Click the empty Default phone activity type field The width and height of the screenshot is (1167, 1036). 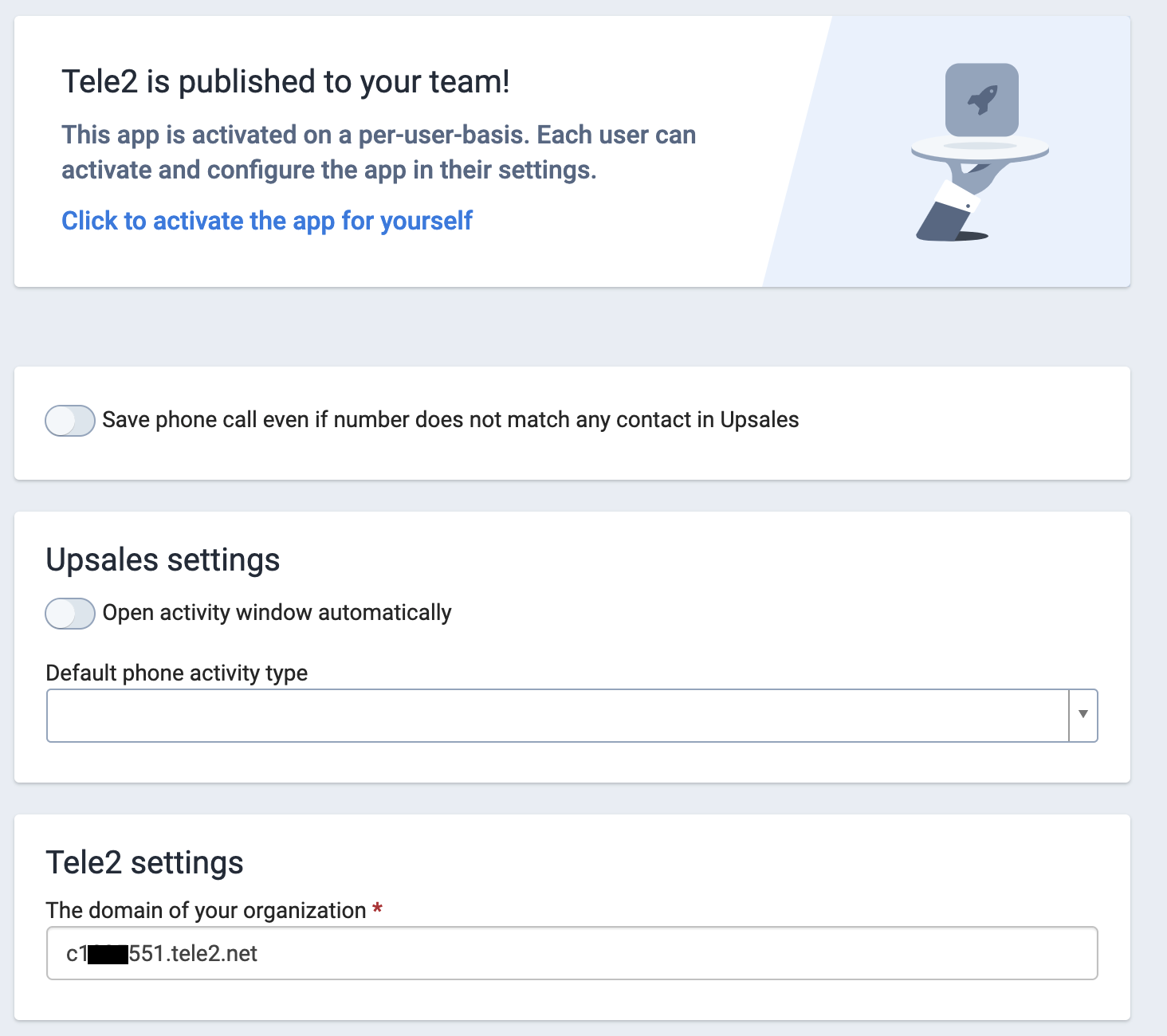tap(557, 715)
